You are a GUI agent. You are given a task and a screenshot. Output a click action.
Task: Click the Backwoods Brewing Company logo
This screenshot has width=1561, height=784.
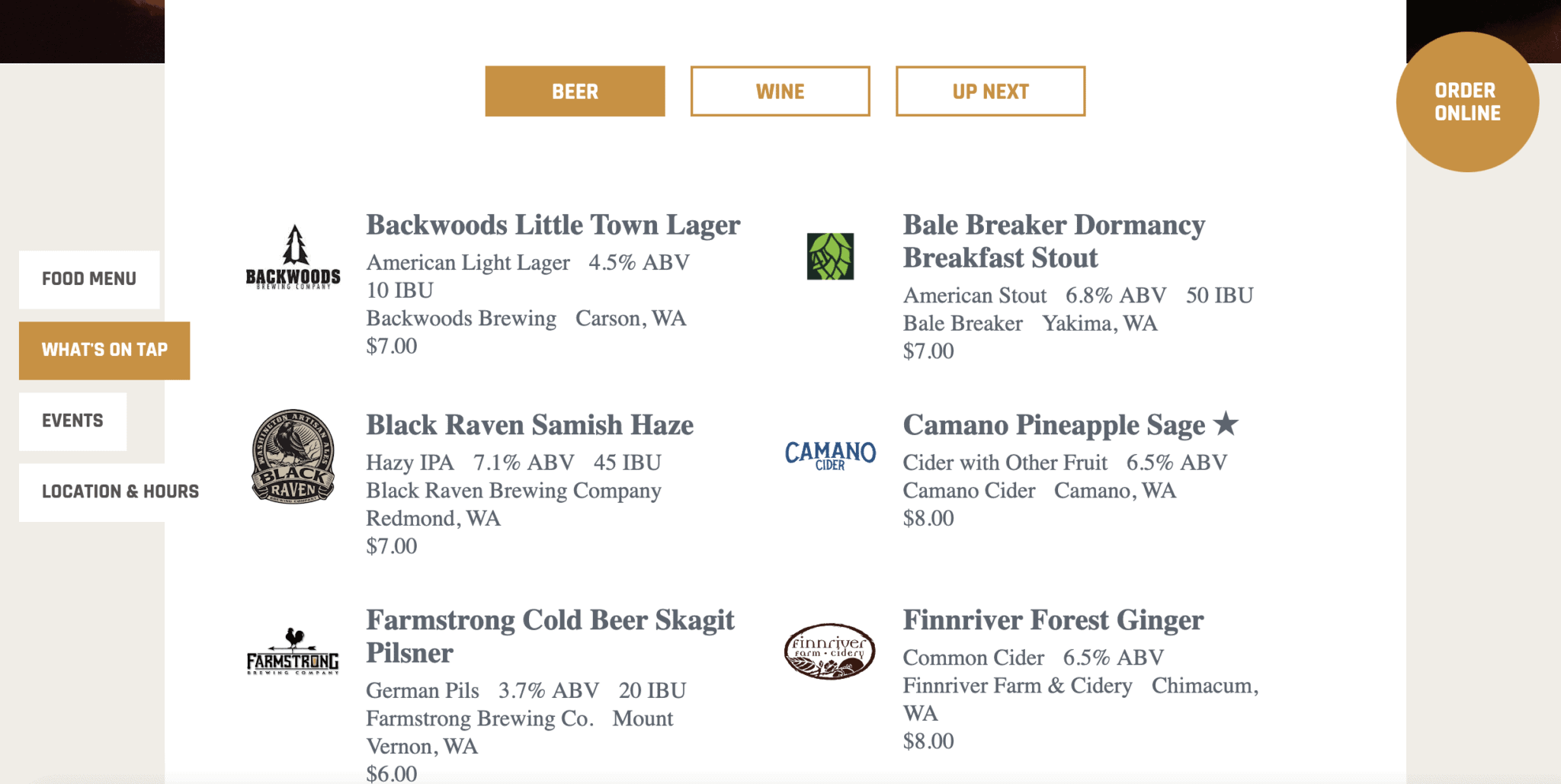point(293,257)
